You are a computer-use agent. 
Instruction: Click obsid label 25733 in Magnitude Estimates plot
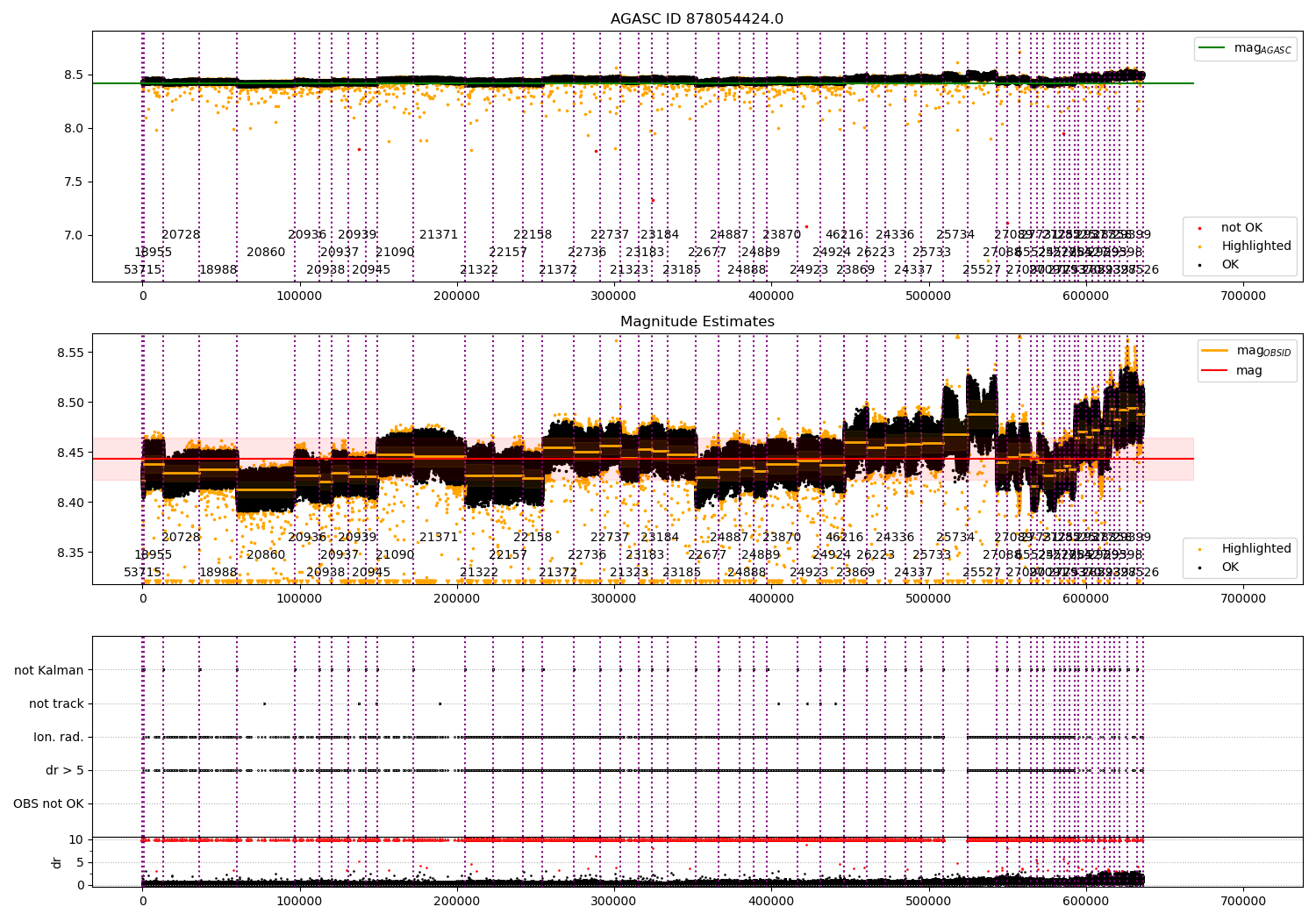(932, 555)
